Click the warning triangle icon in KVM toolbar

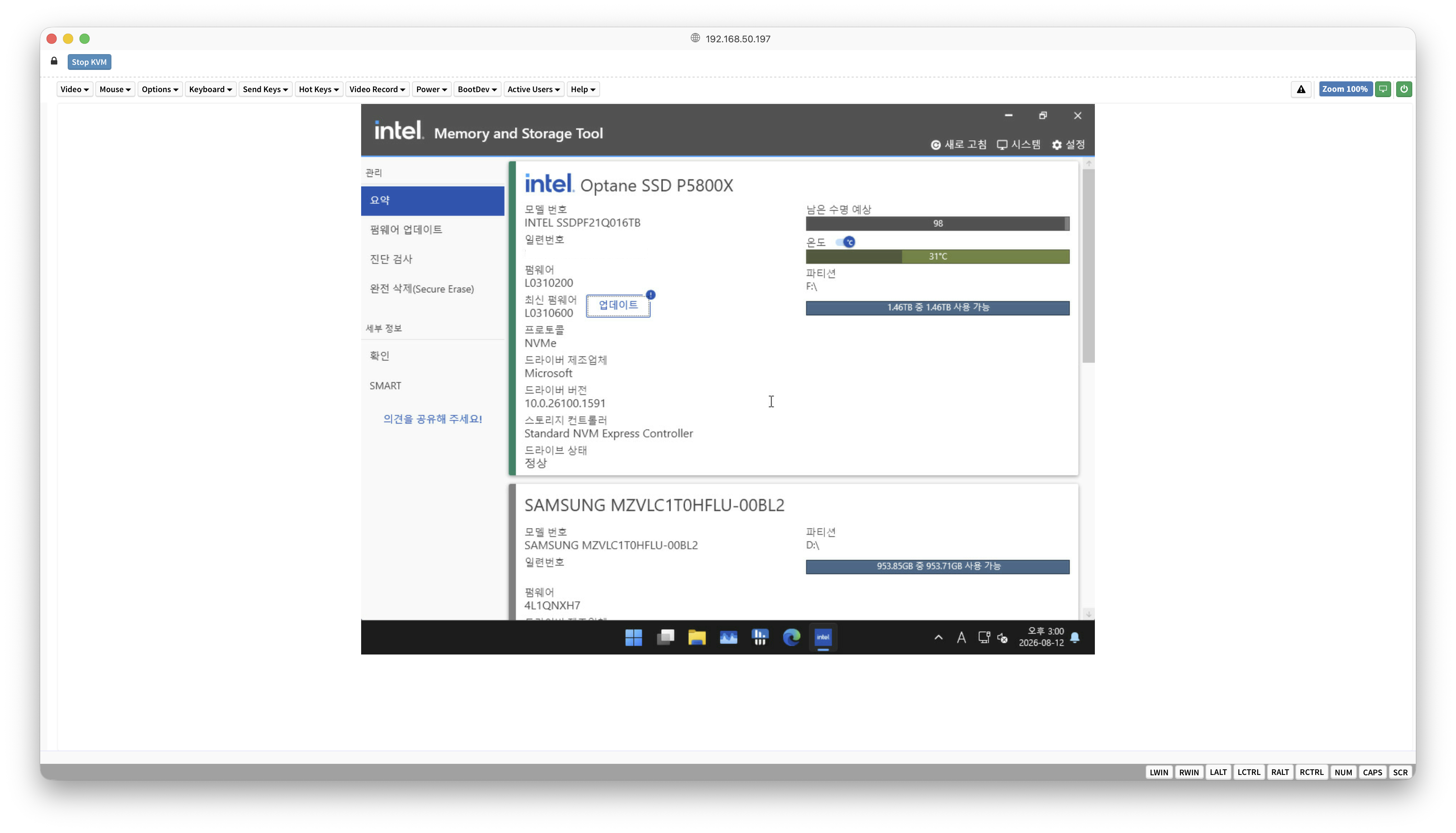[1301, 89]
